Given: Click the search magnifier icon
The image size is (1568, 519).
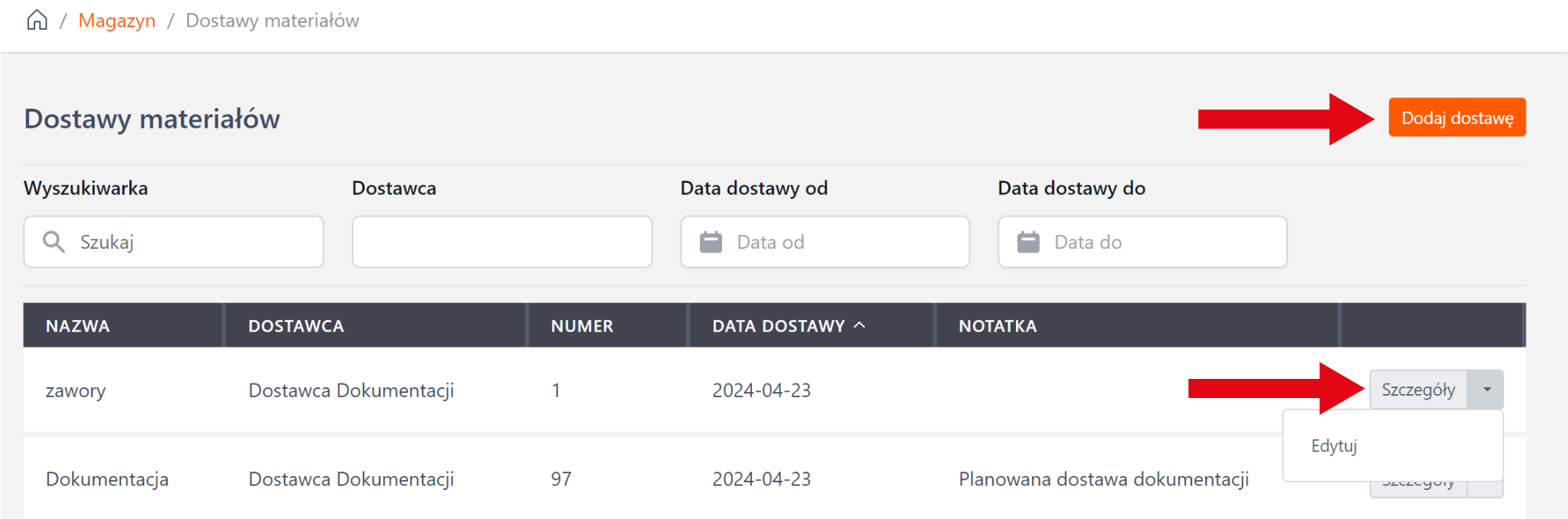Looking at the screenshot, I should (x=54, y=242).
